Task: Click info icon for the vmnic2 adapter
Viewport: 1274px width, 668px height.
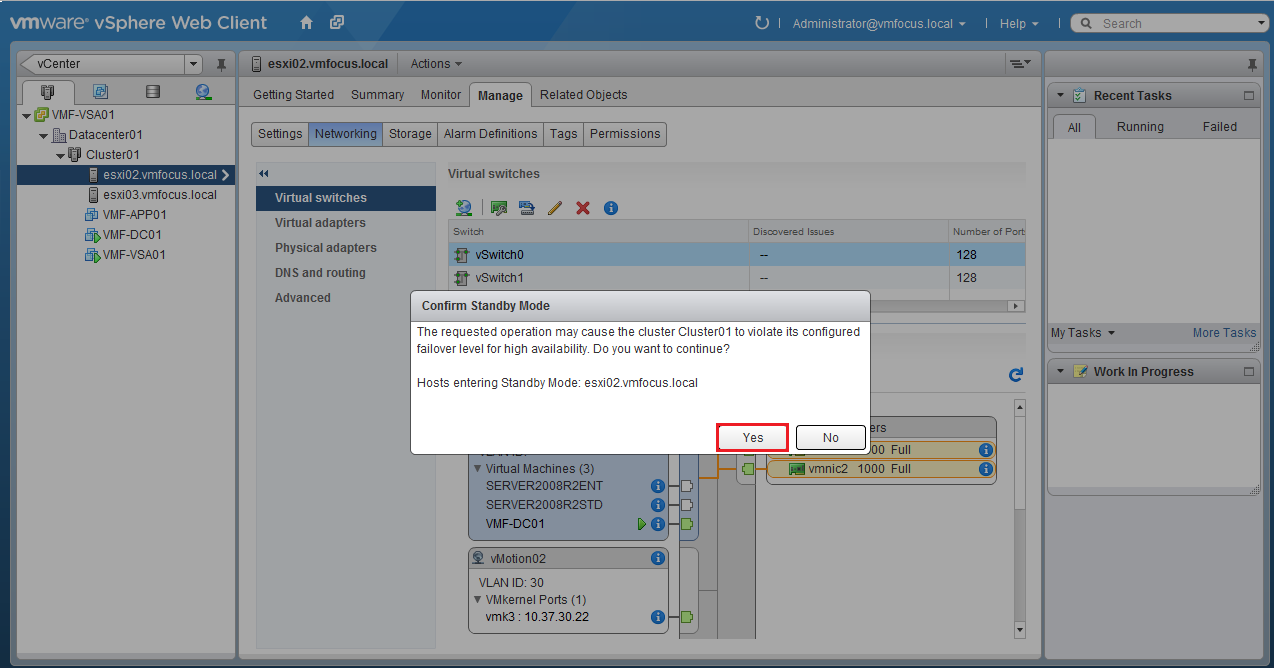Action: click(x=985, y=469)
